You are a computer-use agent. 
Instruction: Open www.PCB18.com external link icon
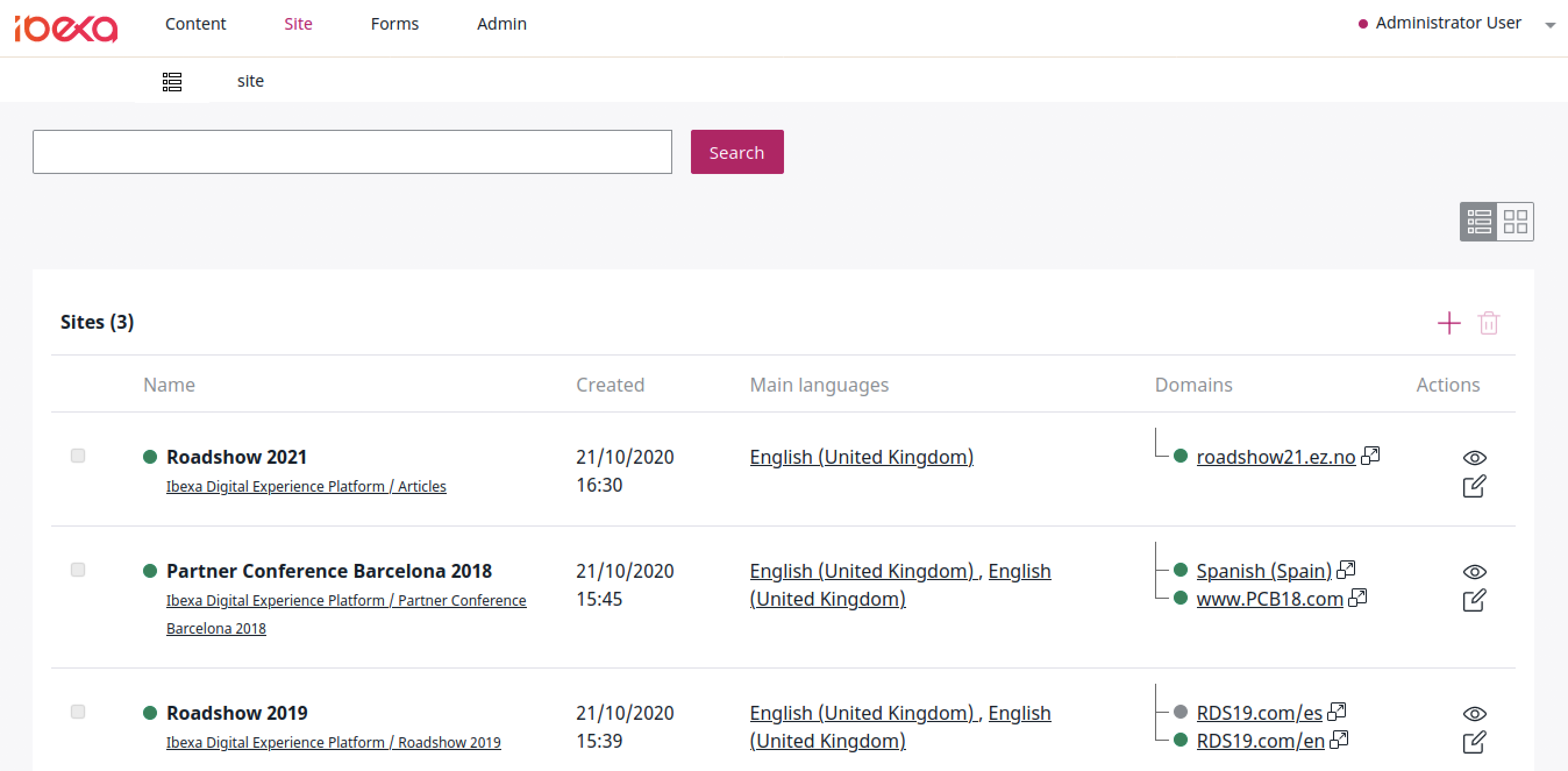click(1358, 598)
